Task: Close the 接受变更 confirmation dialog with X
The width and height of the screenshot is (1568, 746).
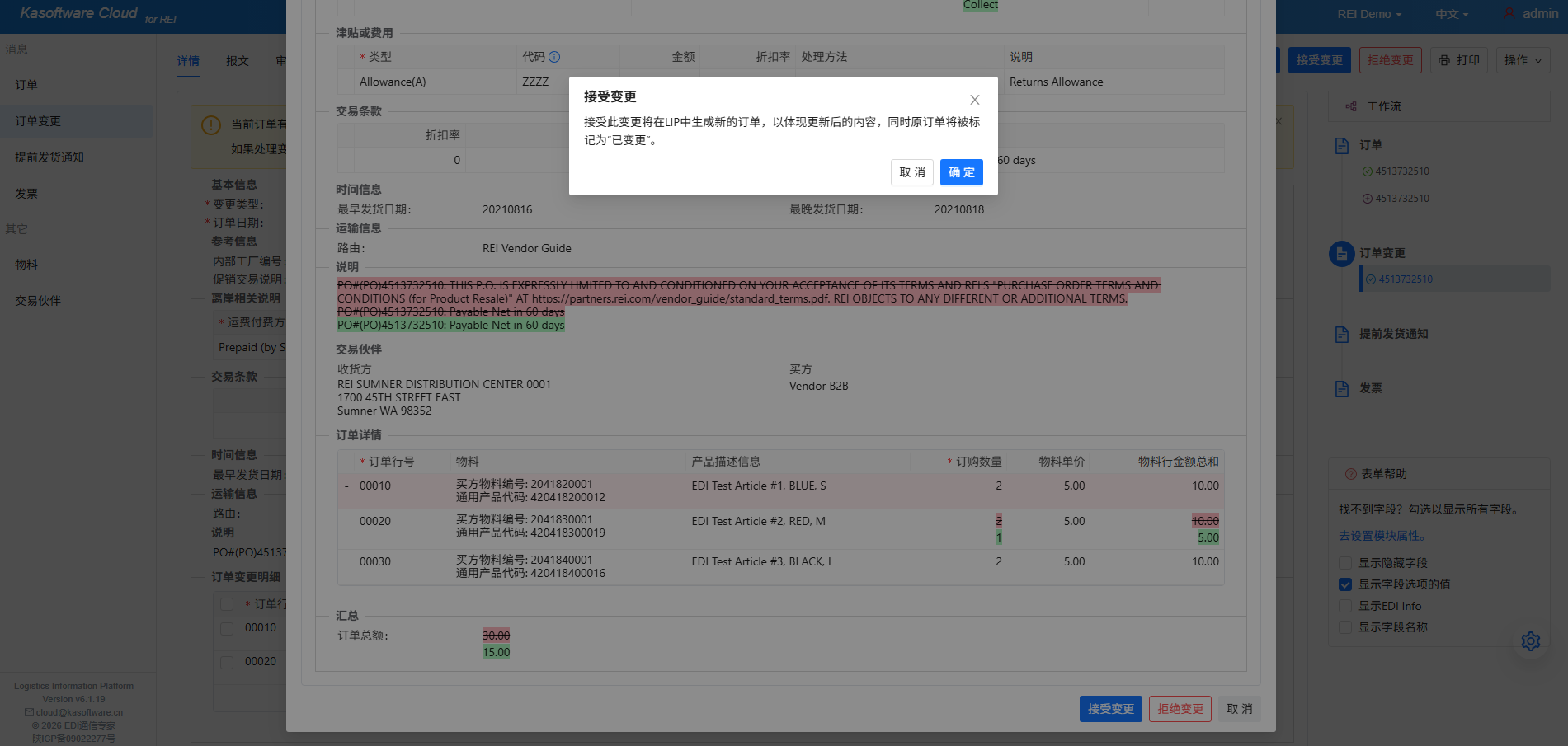Action: 974,100
